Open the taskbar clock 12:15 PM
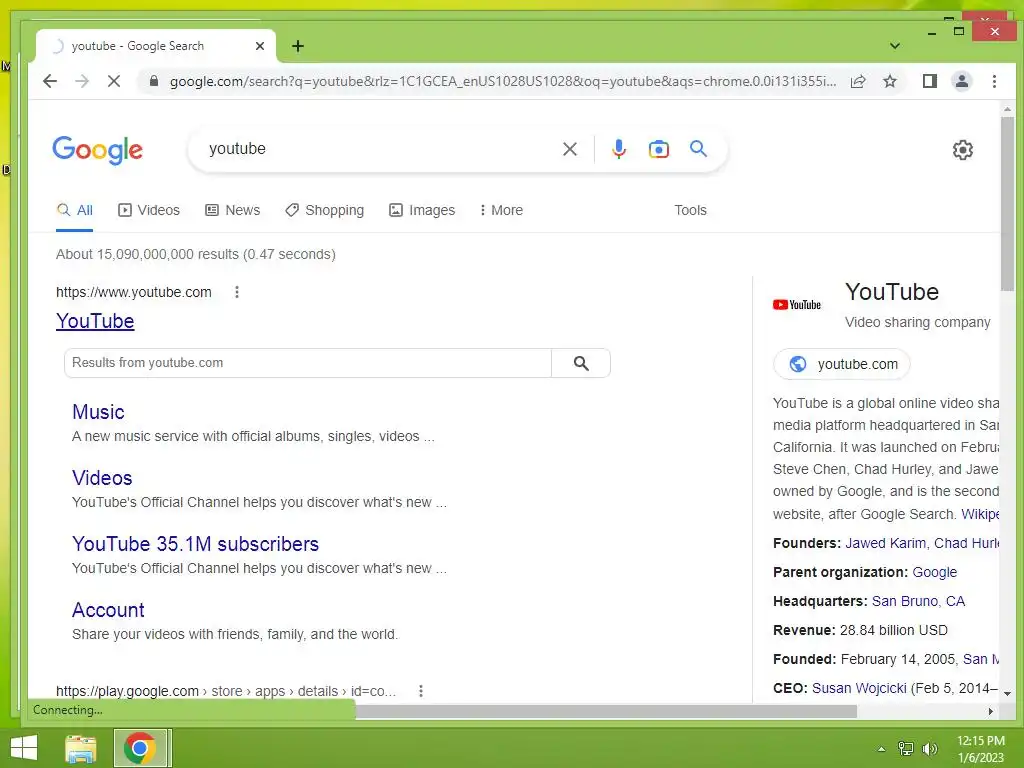 980,749
